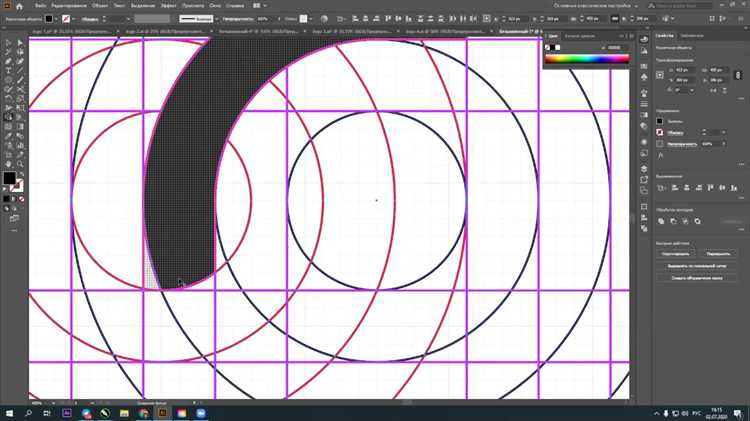
Task: Open the Объект menu
Action: [x=100, y=6]
